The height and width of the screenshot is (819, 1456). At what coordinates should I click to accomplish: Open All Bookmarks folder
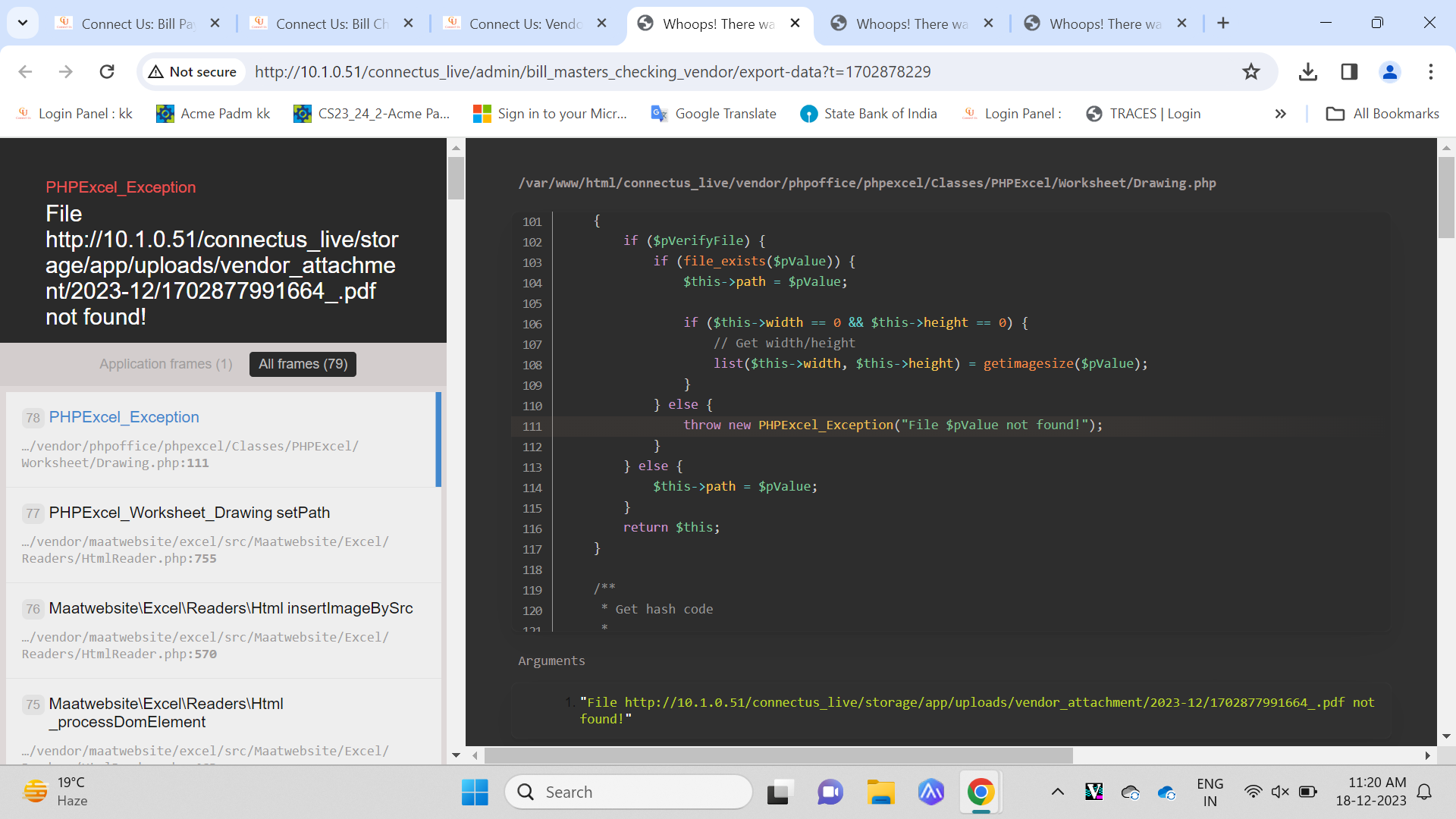(x=1382, y=114)
